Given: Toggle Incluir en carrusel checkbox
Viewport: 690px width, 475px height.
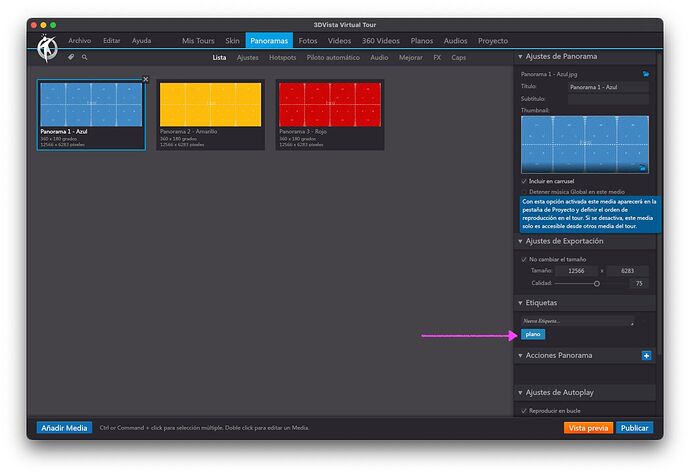Looking at the screenshot, I should (x=524, y=181).
